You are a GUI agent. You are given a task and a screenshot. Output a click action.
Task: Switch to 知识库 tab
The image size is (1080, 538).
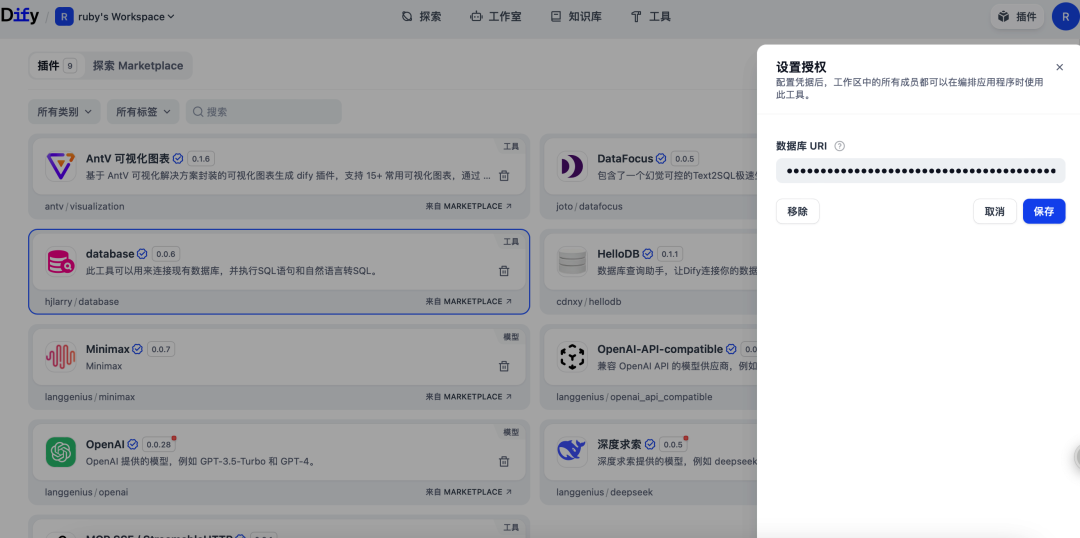click(x=576, y=17)
